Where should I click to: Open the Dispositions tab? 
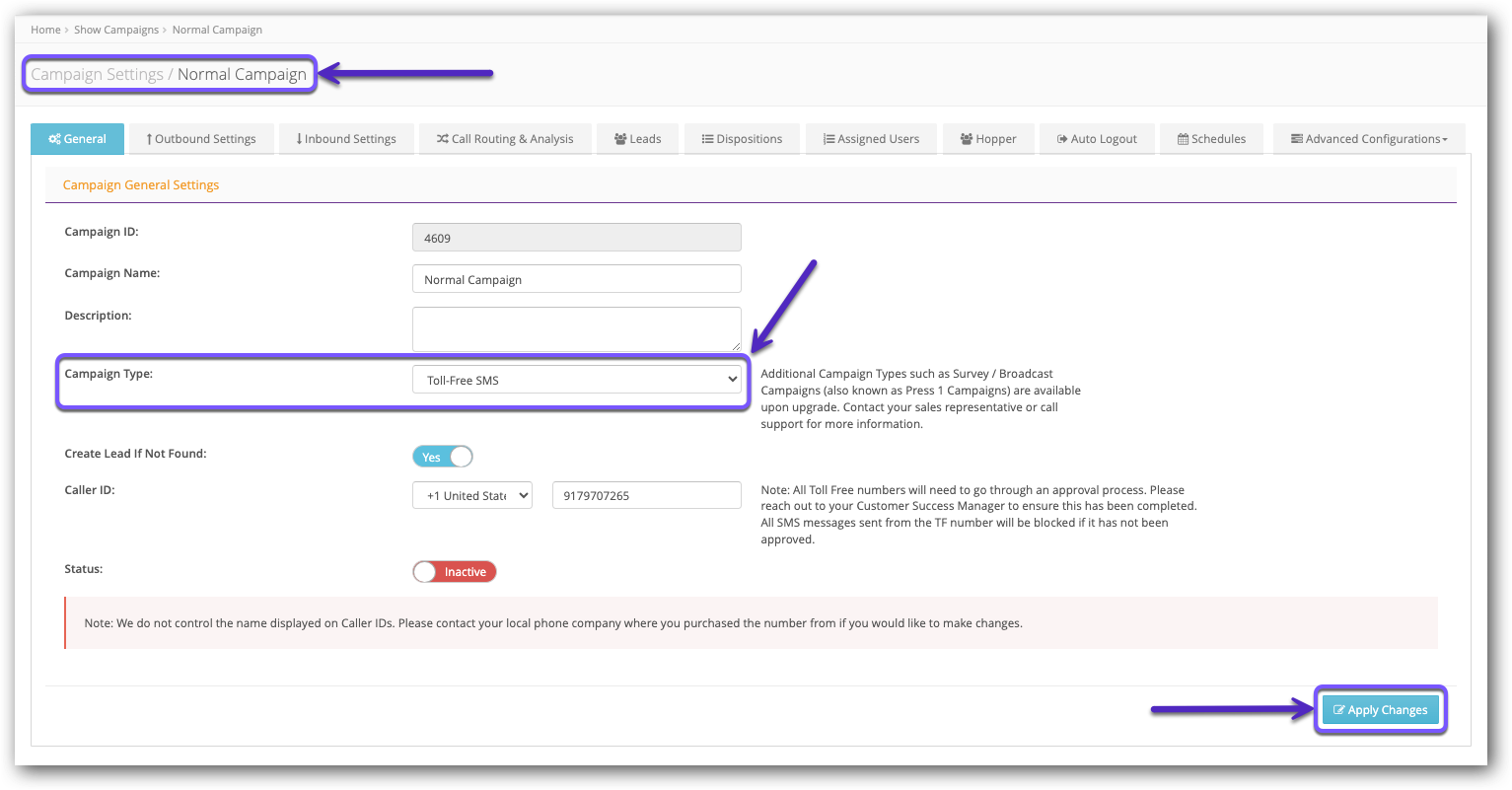pos(743,139)
